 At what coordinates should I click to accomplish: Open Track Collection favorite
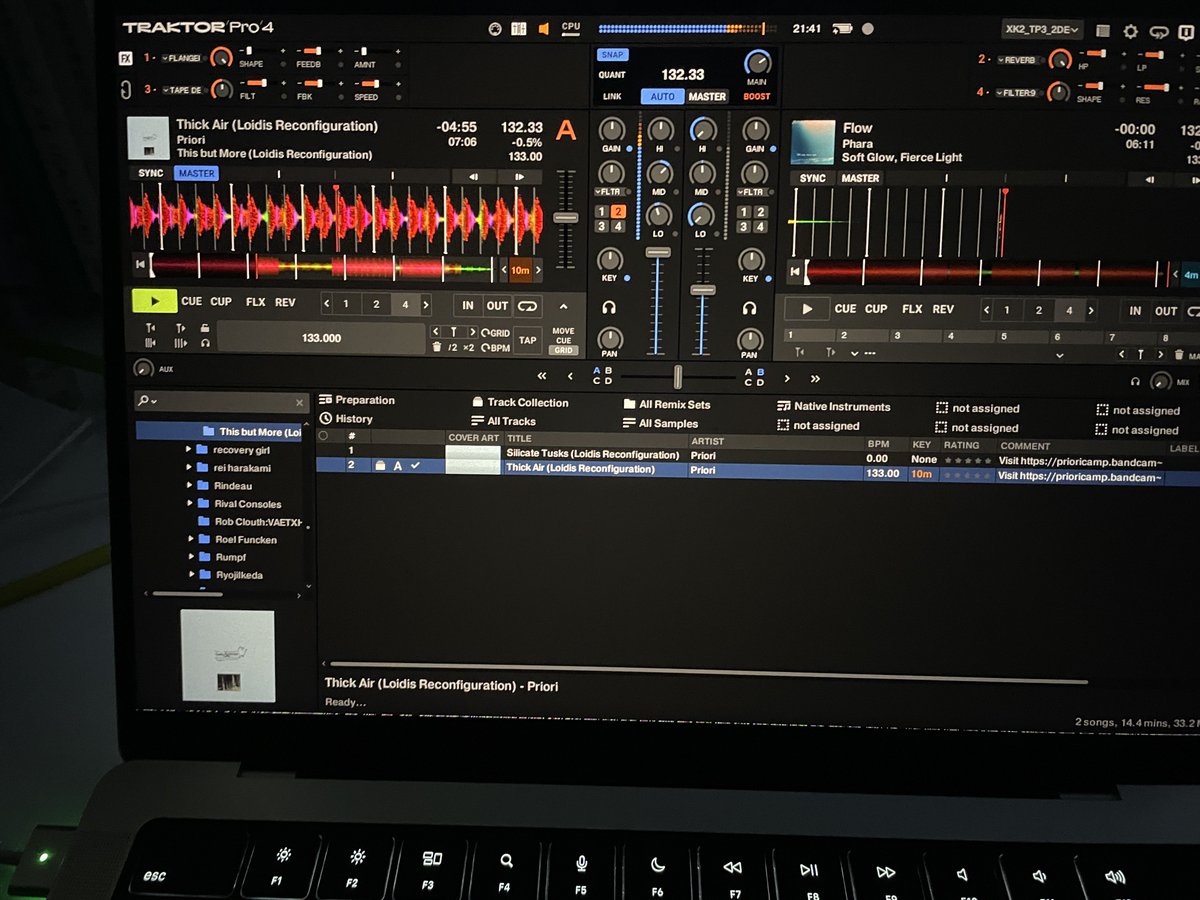[520, 402]
